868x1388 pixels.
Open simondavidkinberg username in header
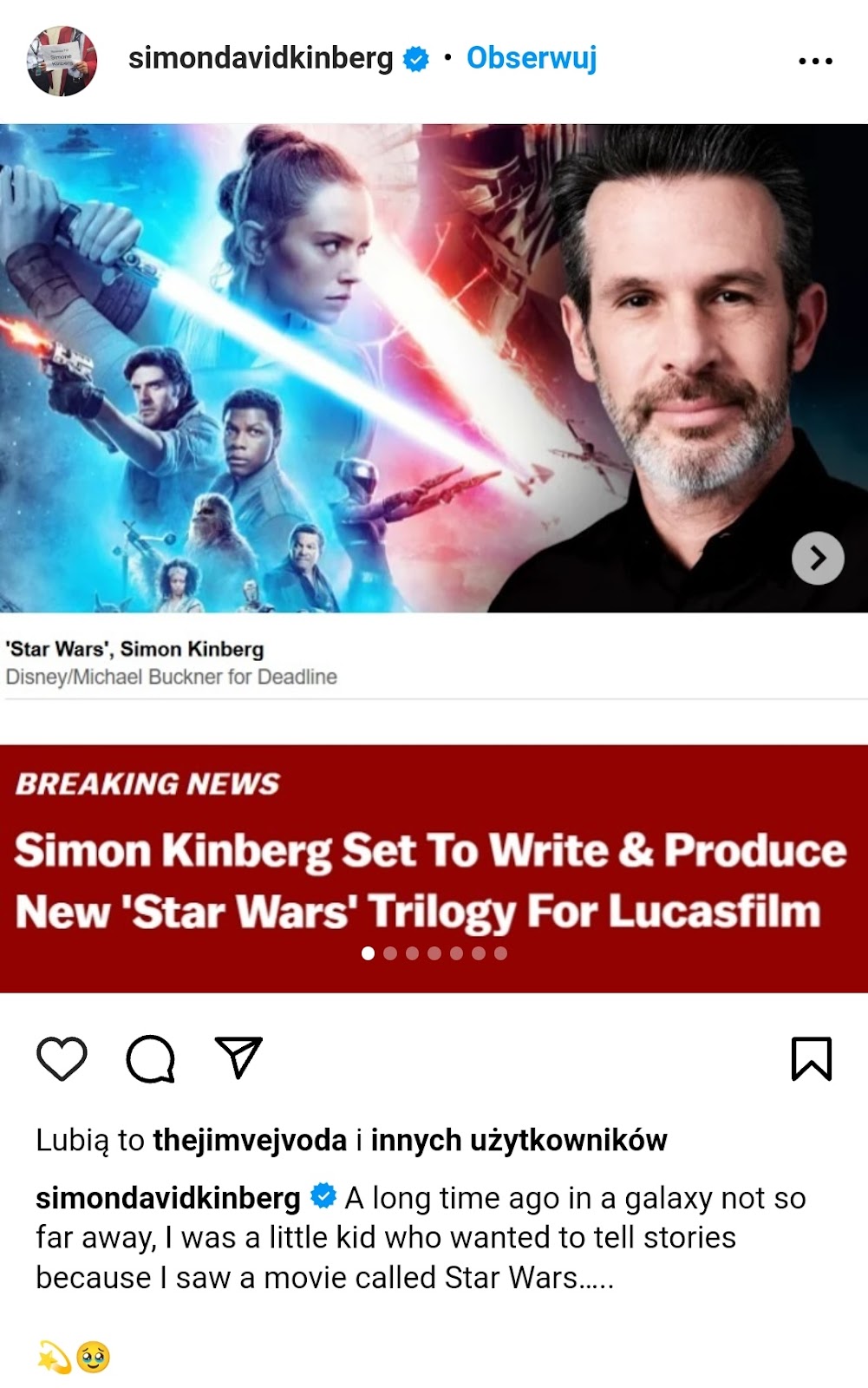[260, 58]
